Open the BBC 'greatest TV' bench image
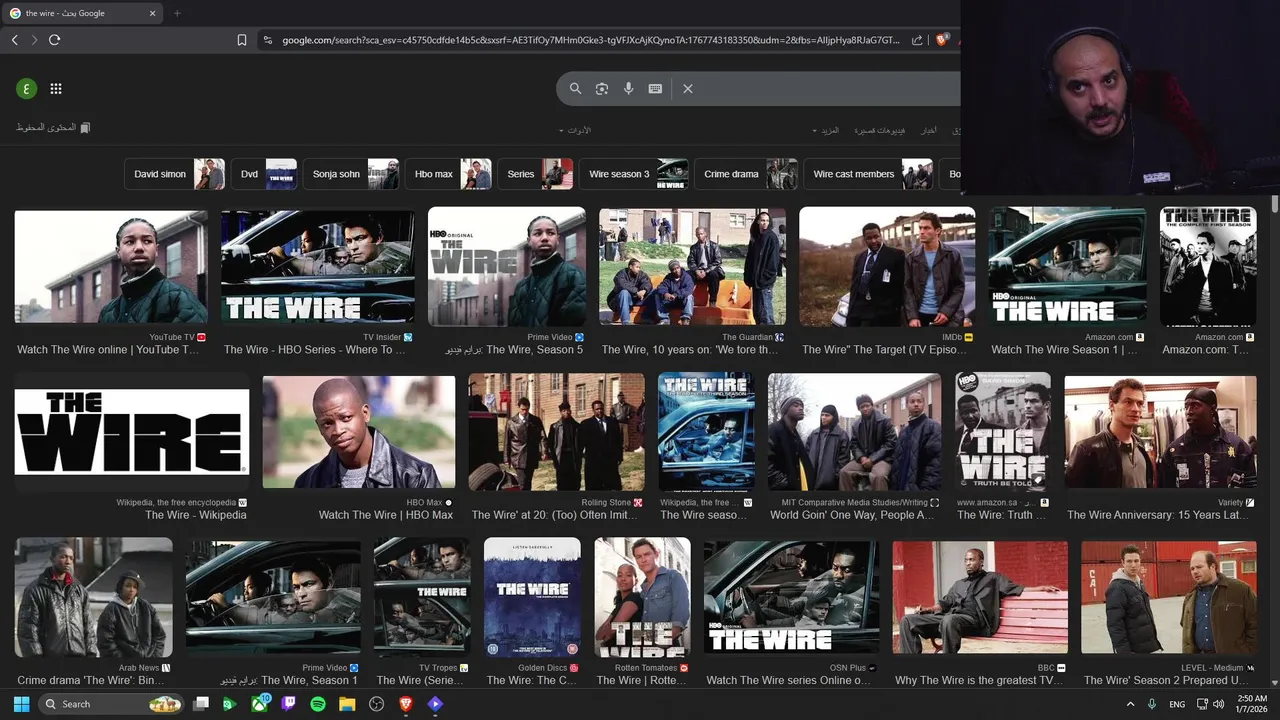Image resolution: width=1280 pixels, height=720 pixels. (980, 598)
